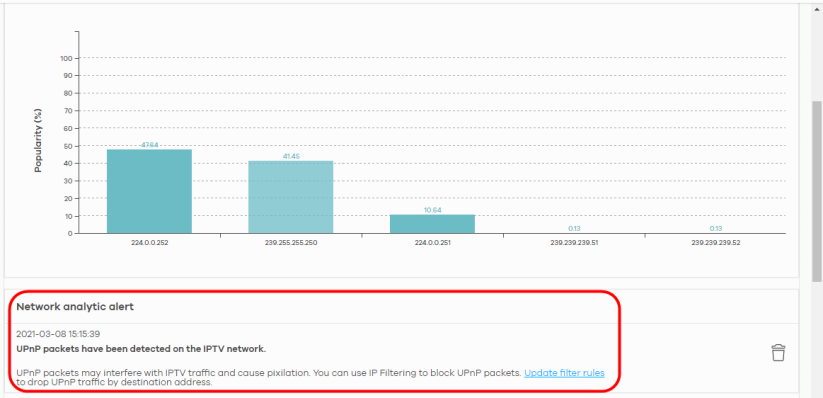Click the vertical scrollbar thumb

click(817, 192)
